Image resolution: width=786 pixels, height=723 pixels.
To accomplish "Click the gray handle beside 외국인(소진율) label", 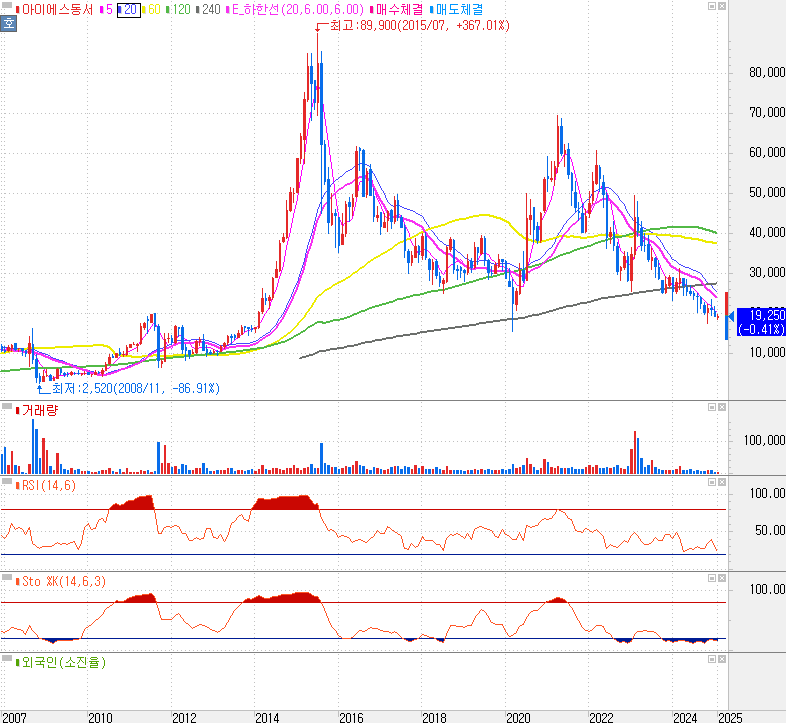I will click(x=7, y=658).
